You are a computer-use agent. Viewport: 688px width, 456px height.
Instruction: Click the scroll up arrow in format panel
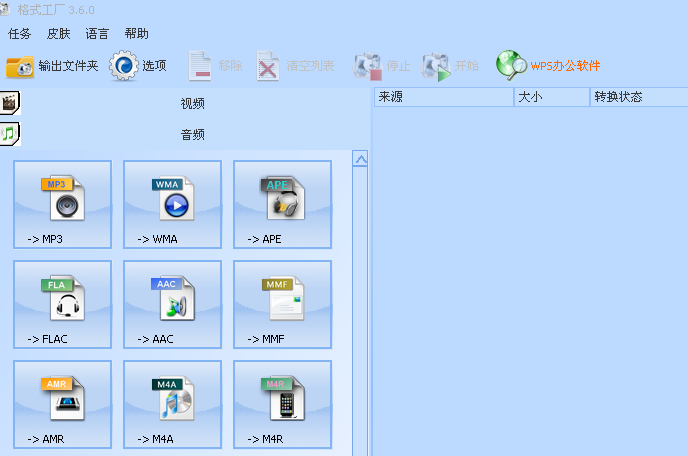361,159
